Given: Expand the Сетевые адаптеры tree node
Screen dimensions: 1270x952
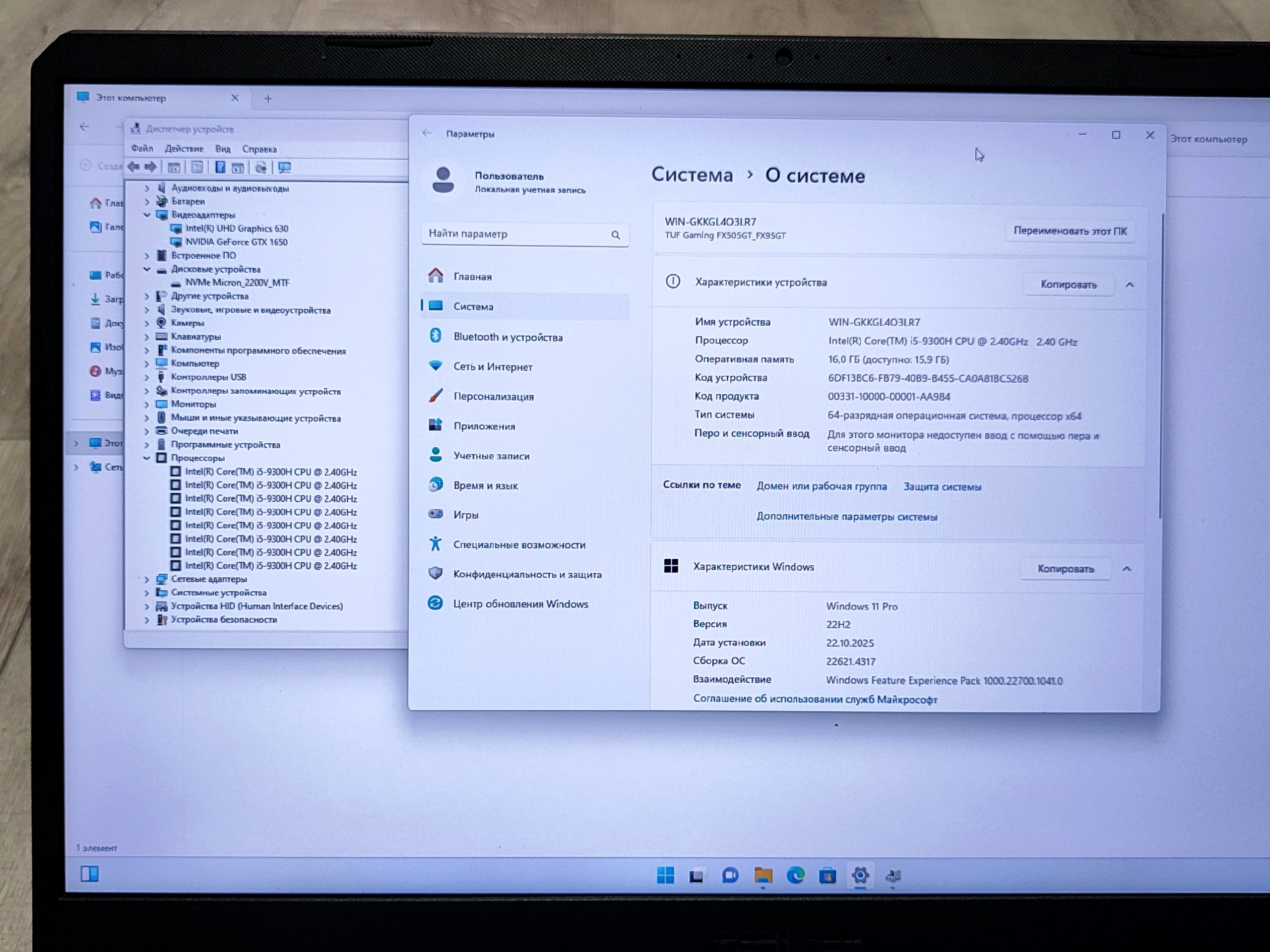Looking at the screenshot, I should (147, 579).
